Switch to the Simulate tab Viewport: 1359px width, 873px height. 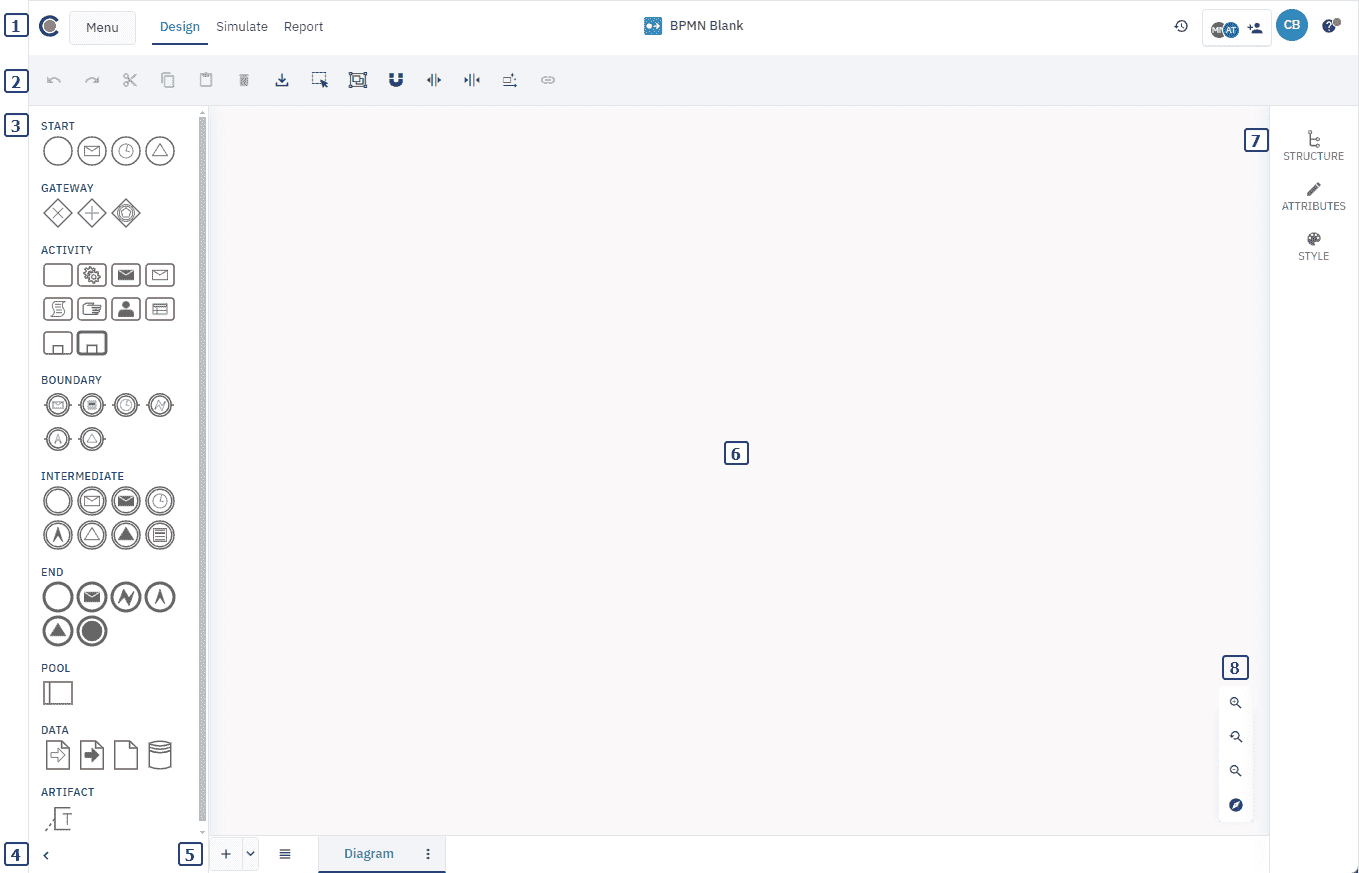click(x=242, y=27)
